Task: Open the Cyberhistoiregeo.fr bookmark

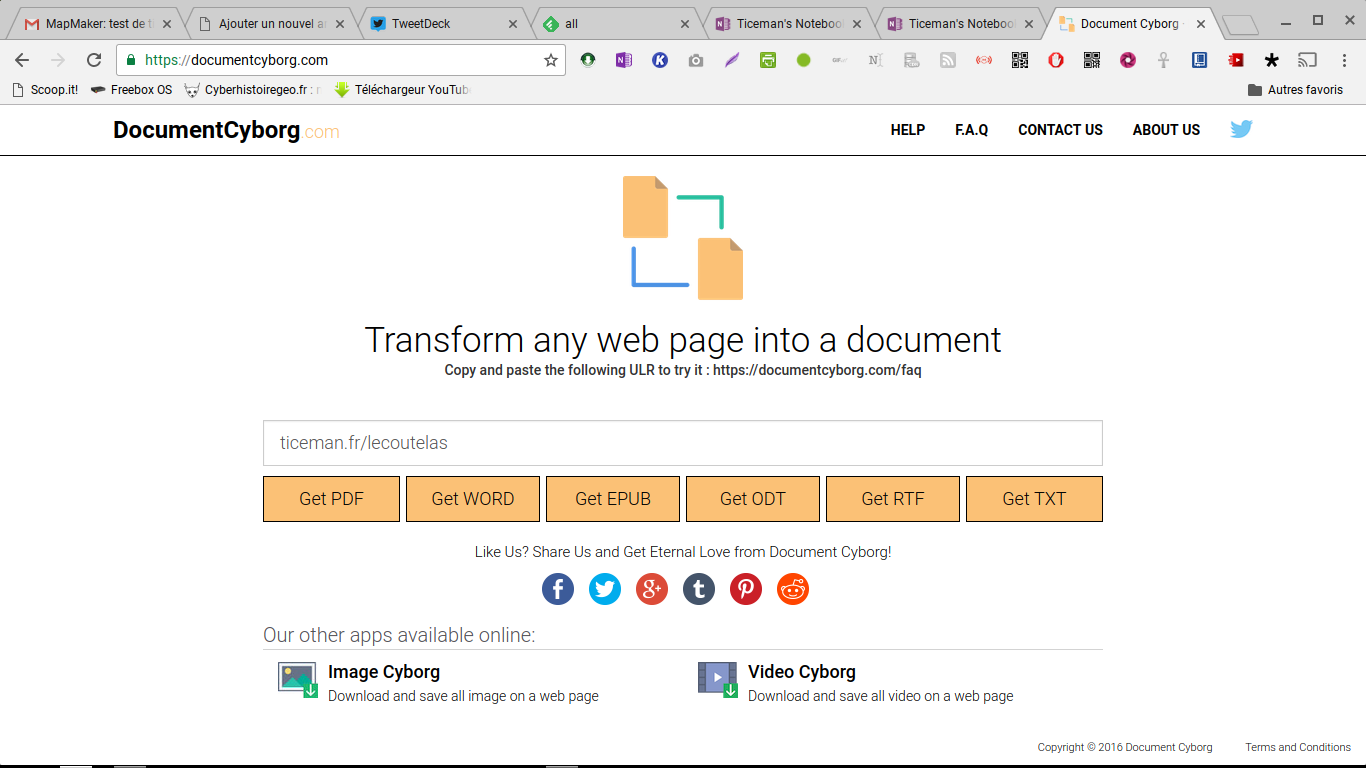Action: coord(253,90)
